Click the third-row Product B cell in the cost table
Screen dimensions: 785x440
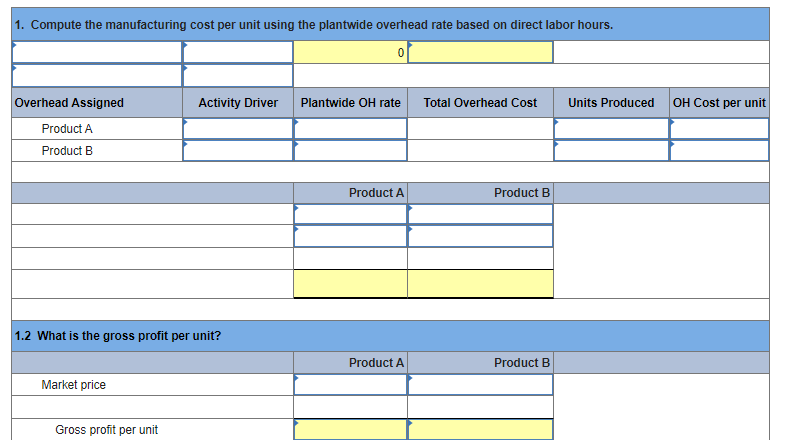[x=481, y=259]
